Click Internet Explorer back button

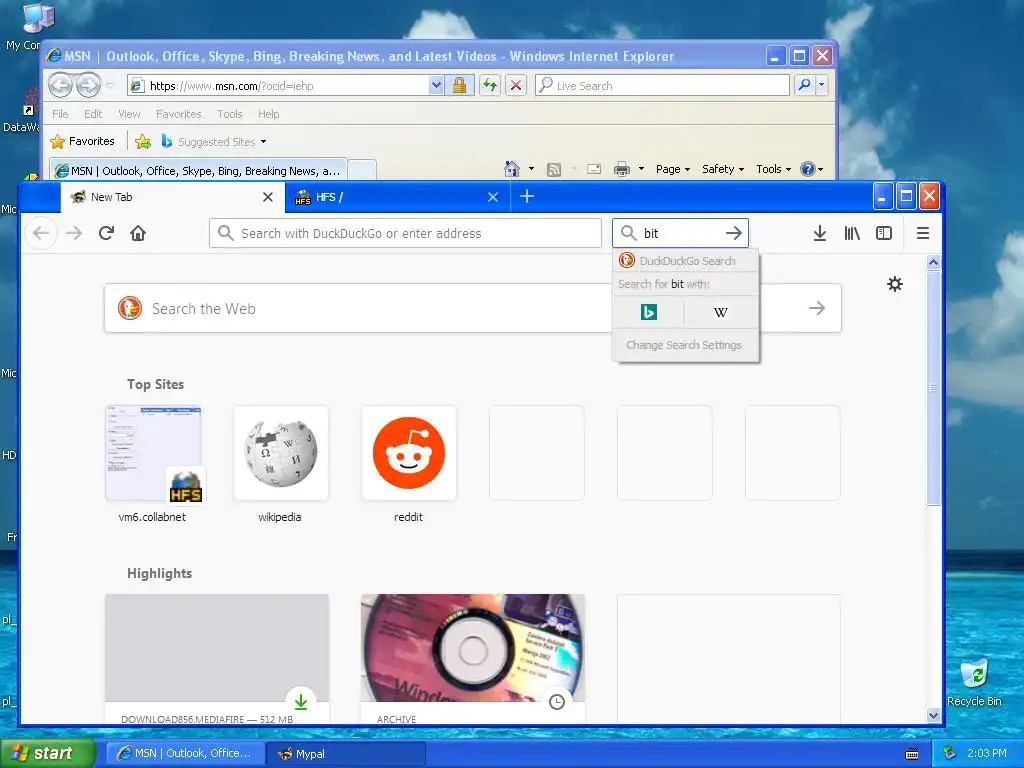pos(60,85)
